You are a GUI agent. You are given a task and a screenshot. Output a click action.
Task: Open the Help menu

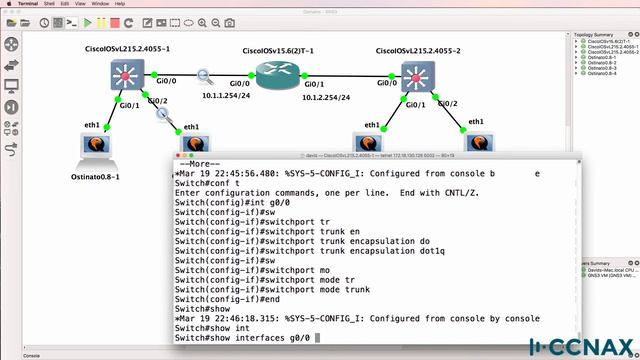[x=120, y=3]
